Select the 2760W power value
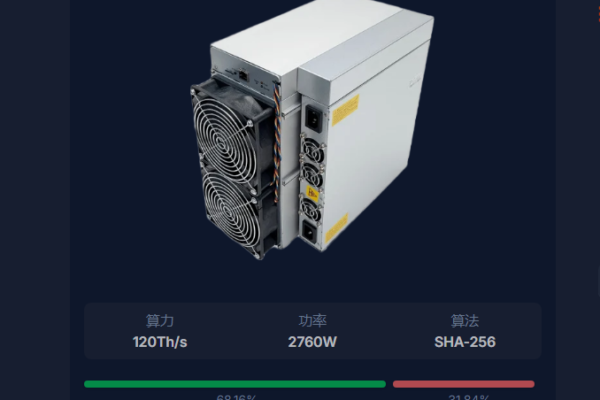This screenshot has height=400, width=600. coord(312,342)
